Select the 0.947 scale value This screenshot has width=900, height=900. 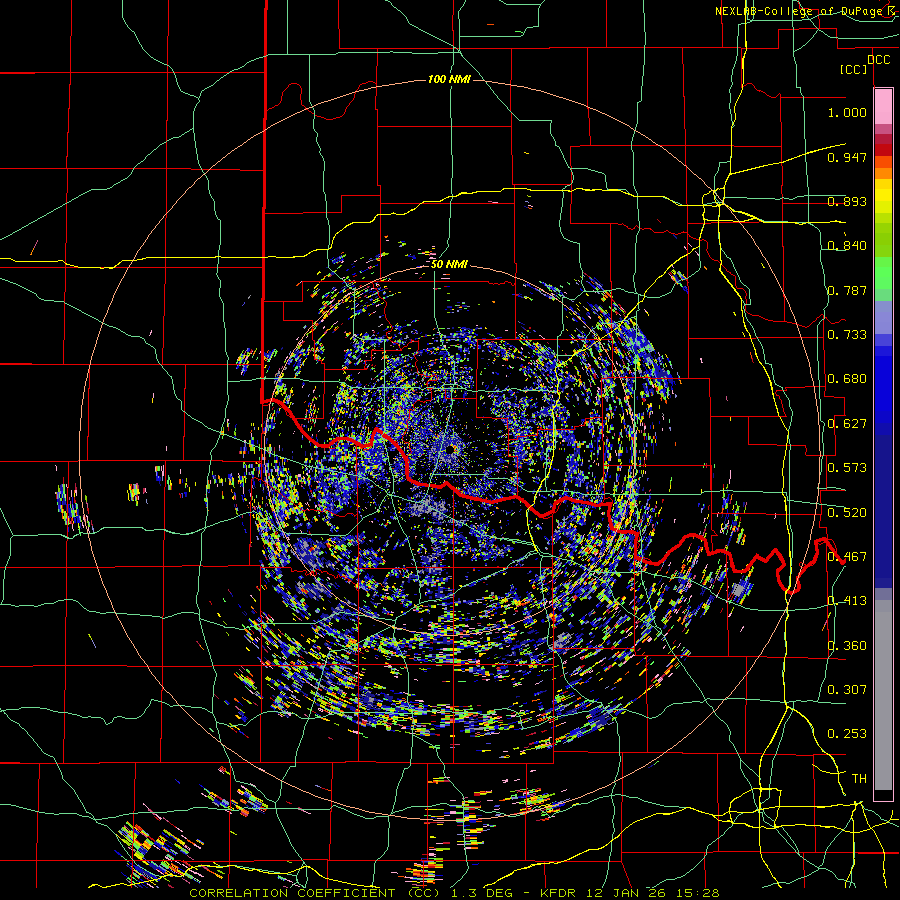847,157
